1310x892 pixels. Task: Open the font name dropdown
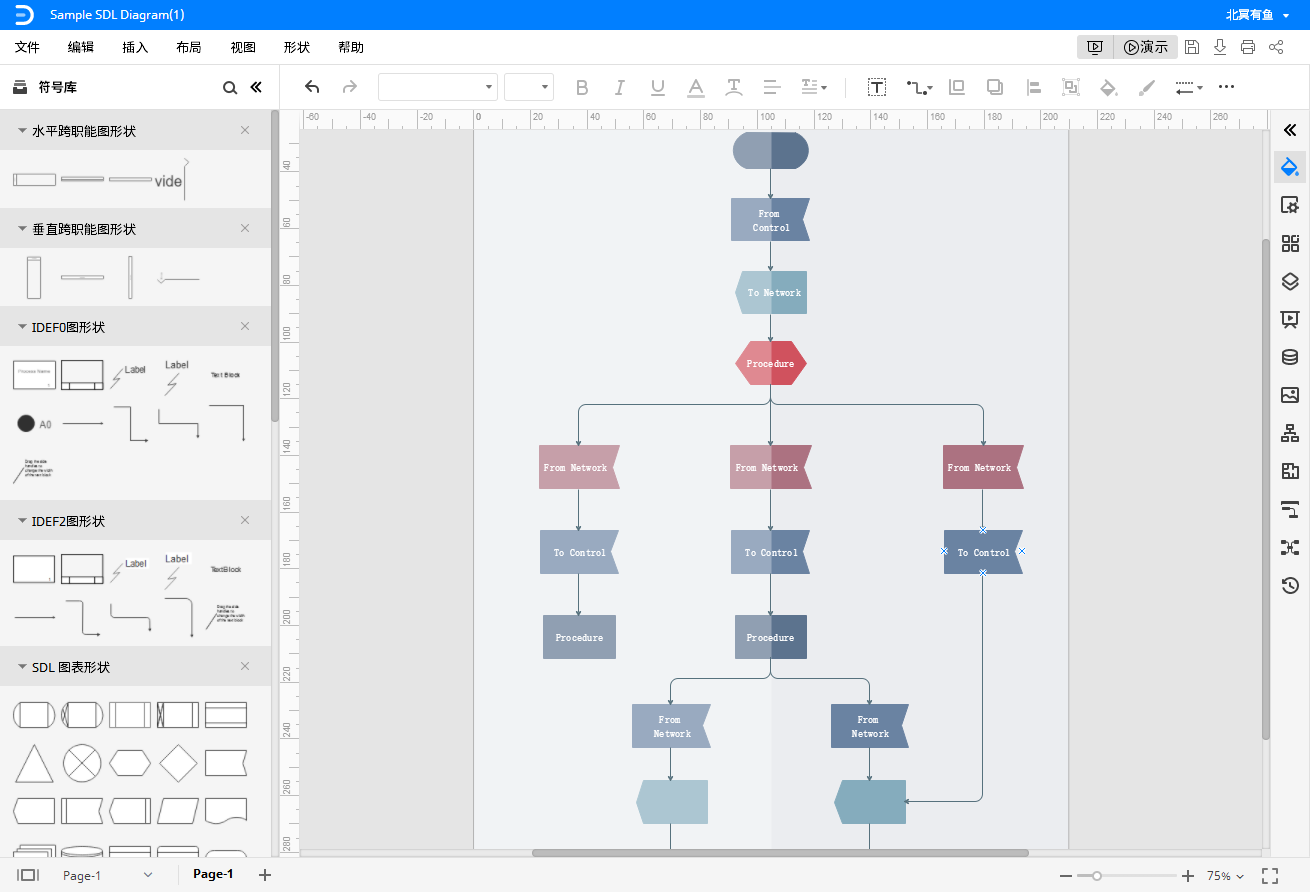[x=438, y=87]
